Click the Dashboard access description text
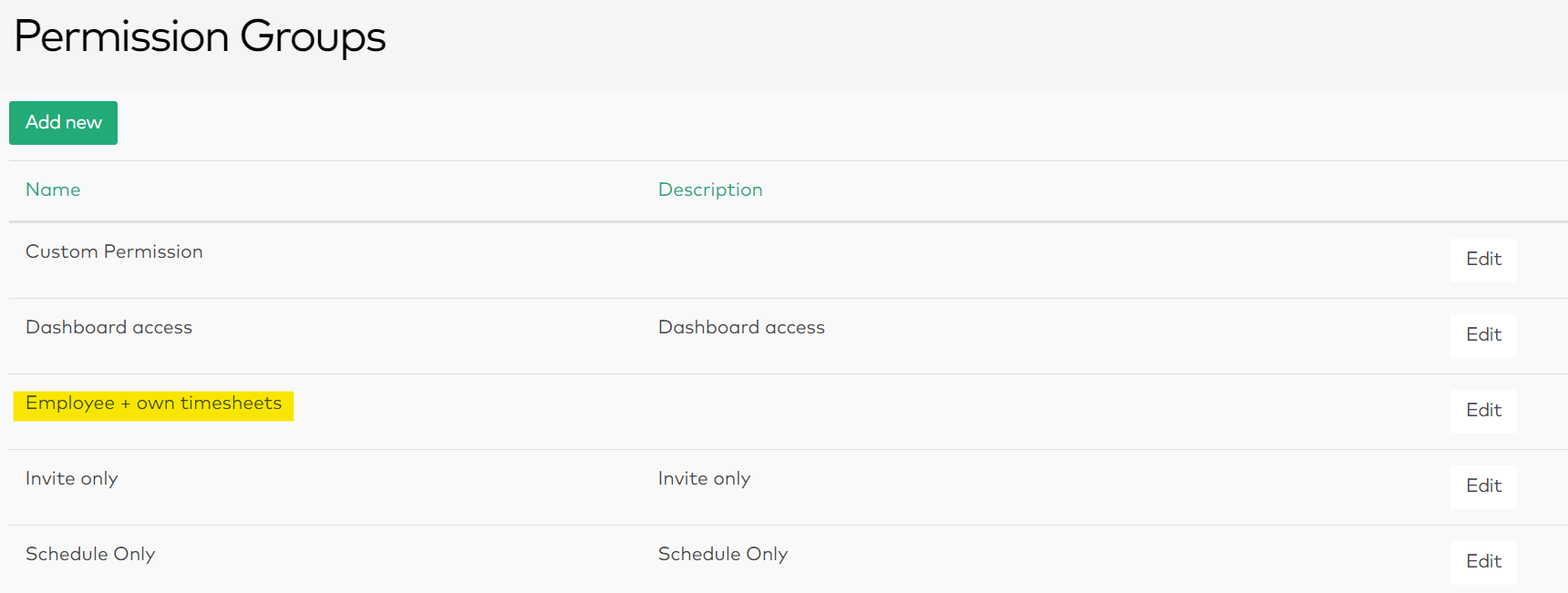The height and width of the screenshot is (593, 1568). [x=741, y=327]
